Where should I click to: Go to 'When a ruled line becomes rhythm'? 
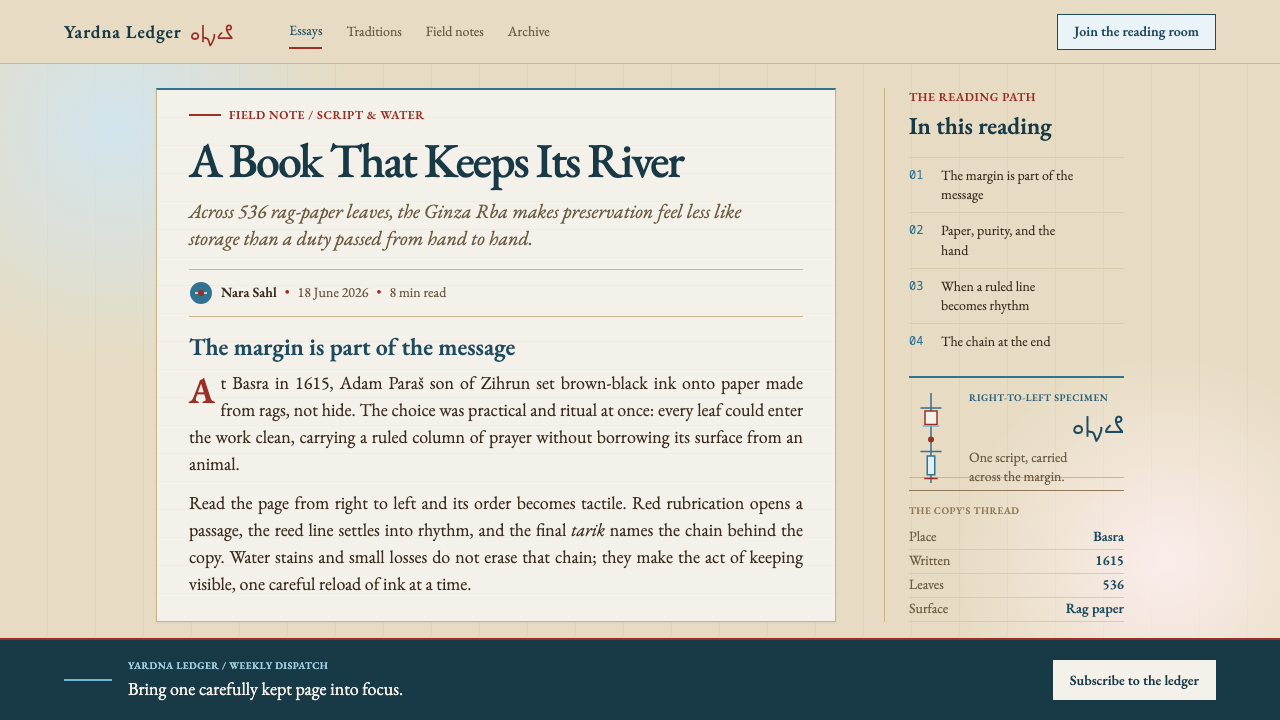(1016, 296)
